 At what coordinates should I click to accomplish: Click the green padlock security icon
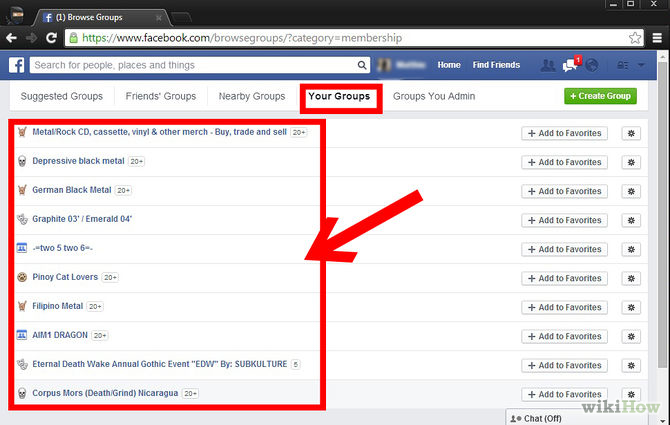[73, 38]
